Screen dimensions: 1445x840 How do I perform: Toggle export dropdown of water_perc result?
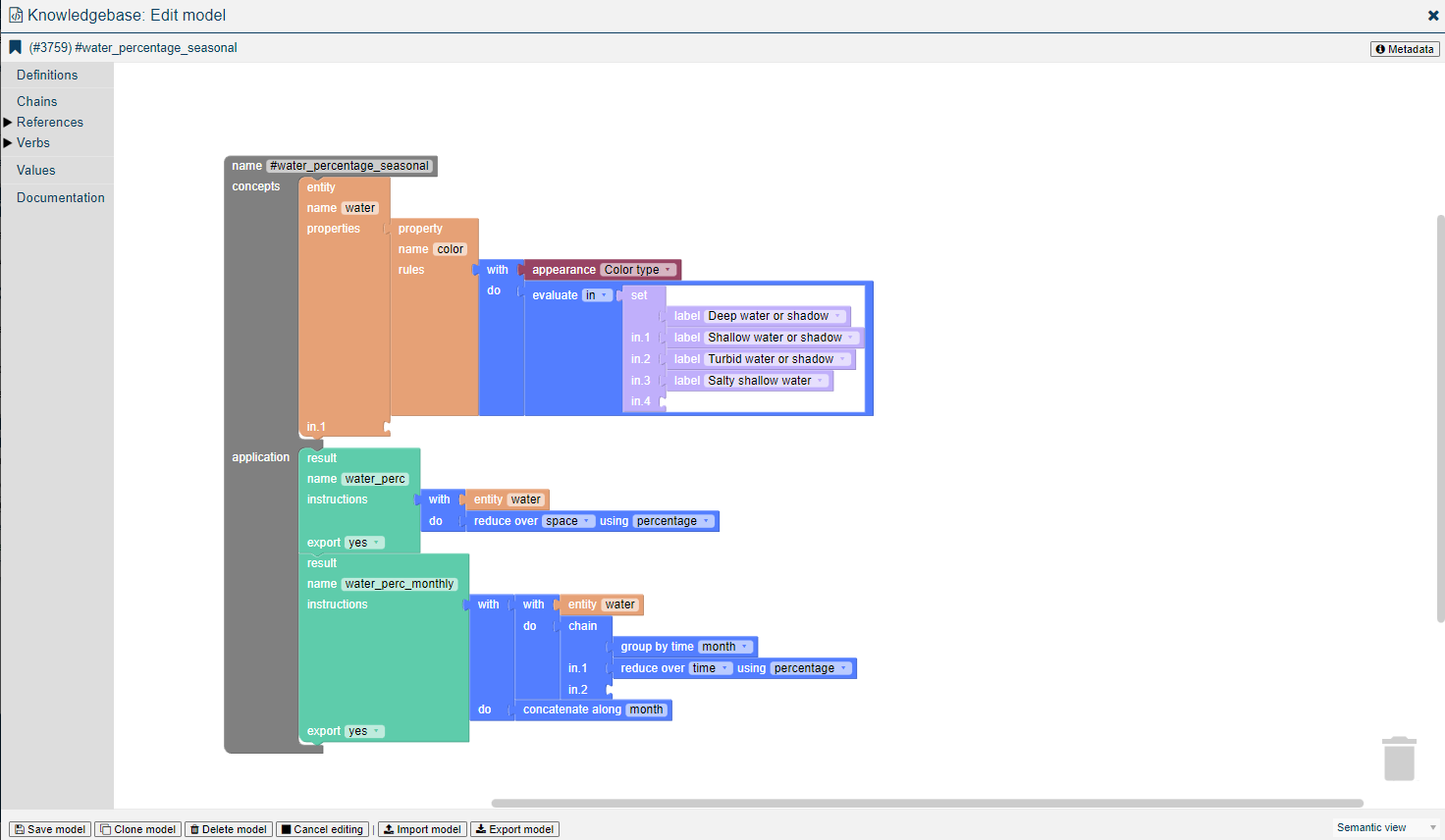[x=364, y=543]
